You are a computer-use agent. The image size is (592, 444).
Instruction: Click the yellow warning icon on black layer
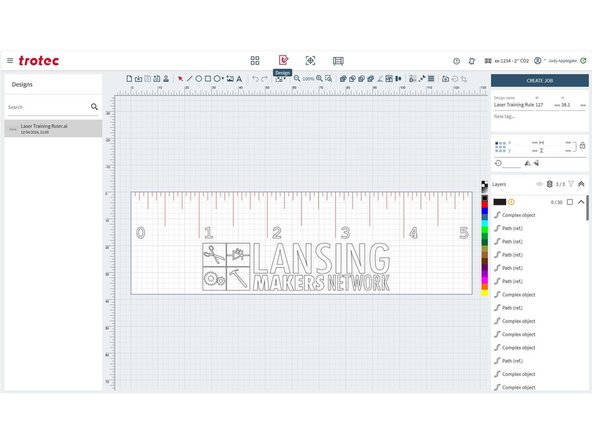click(x=511, y=202)
